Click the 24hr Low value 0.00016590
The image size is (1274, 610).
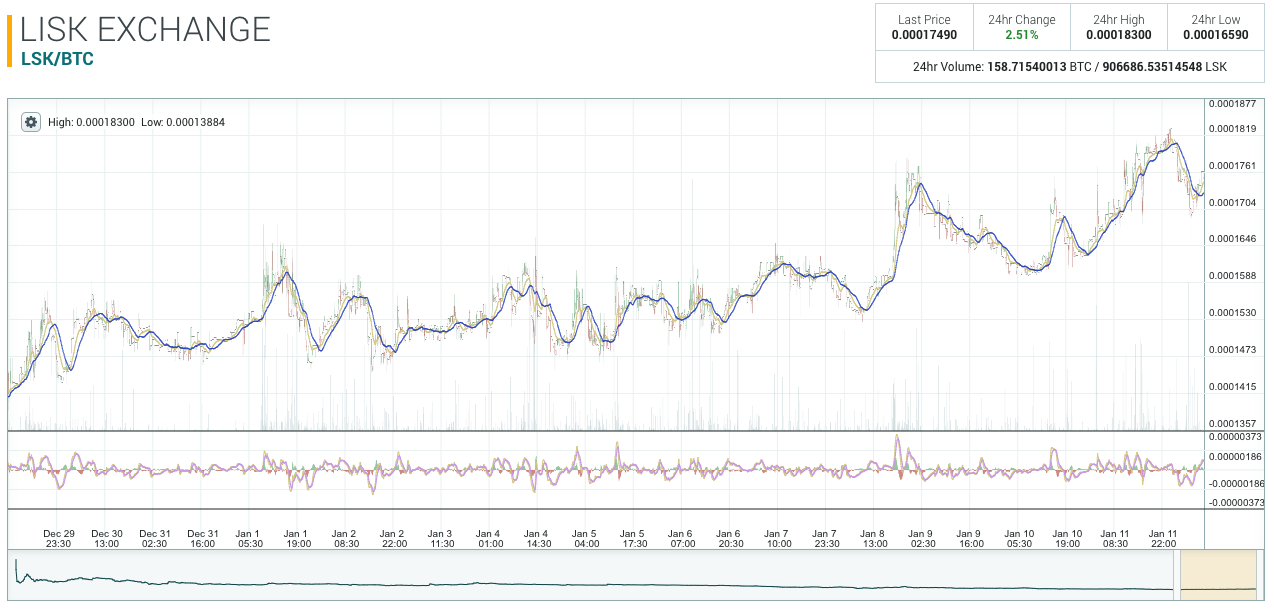coord(1216,35)
